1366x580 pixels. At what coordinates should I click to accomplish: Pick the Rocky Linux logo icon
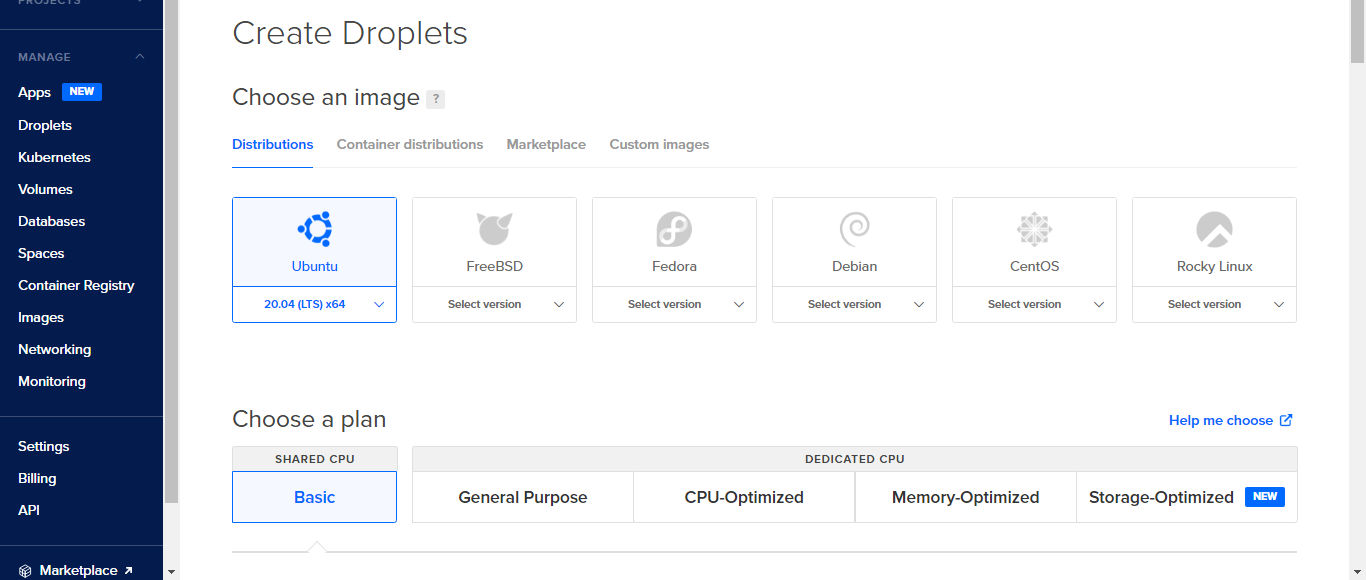point(1214,230)
